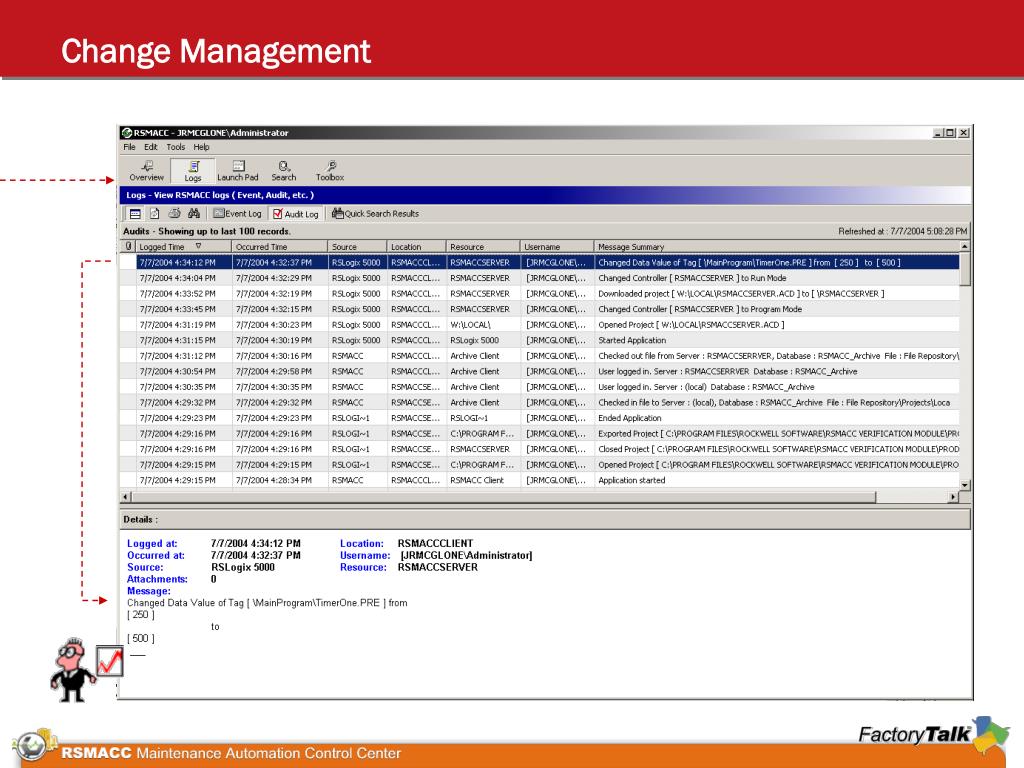Open the Tools menu
Screen dimensions: 1024x768
(176, 147)
